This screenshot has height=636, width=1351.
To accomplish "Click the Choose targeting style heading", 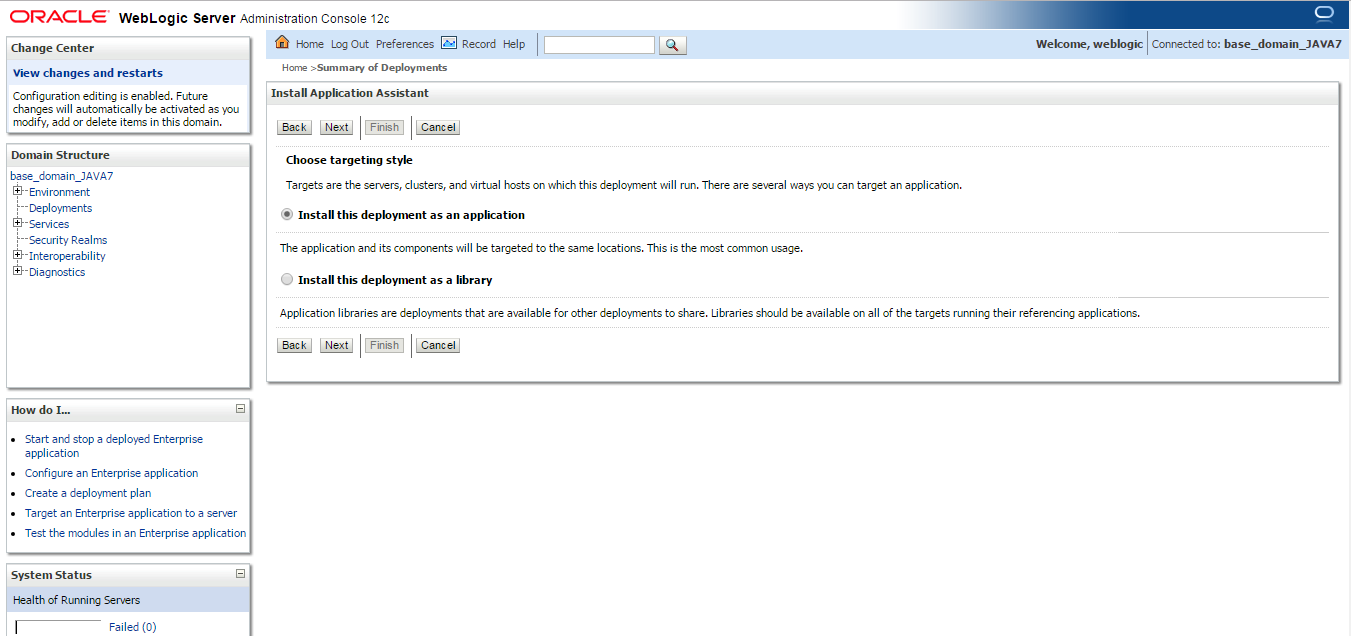I will pyautogui.click(x=349, y=160).
